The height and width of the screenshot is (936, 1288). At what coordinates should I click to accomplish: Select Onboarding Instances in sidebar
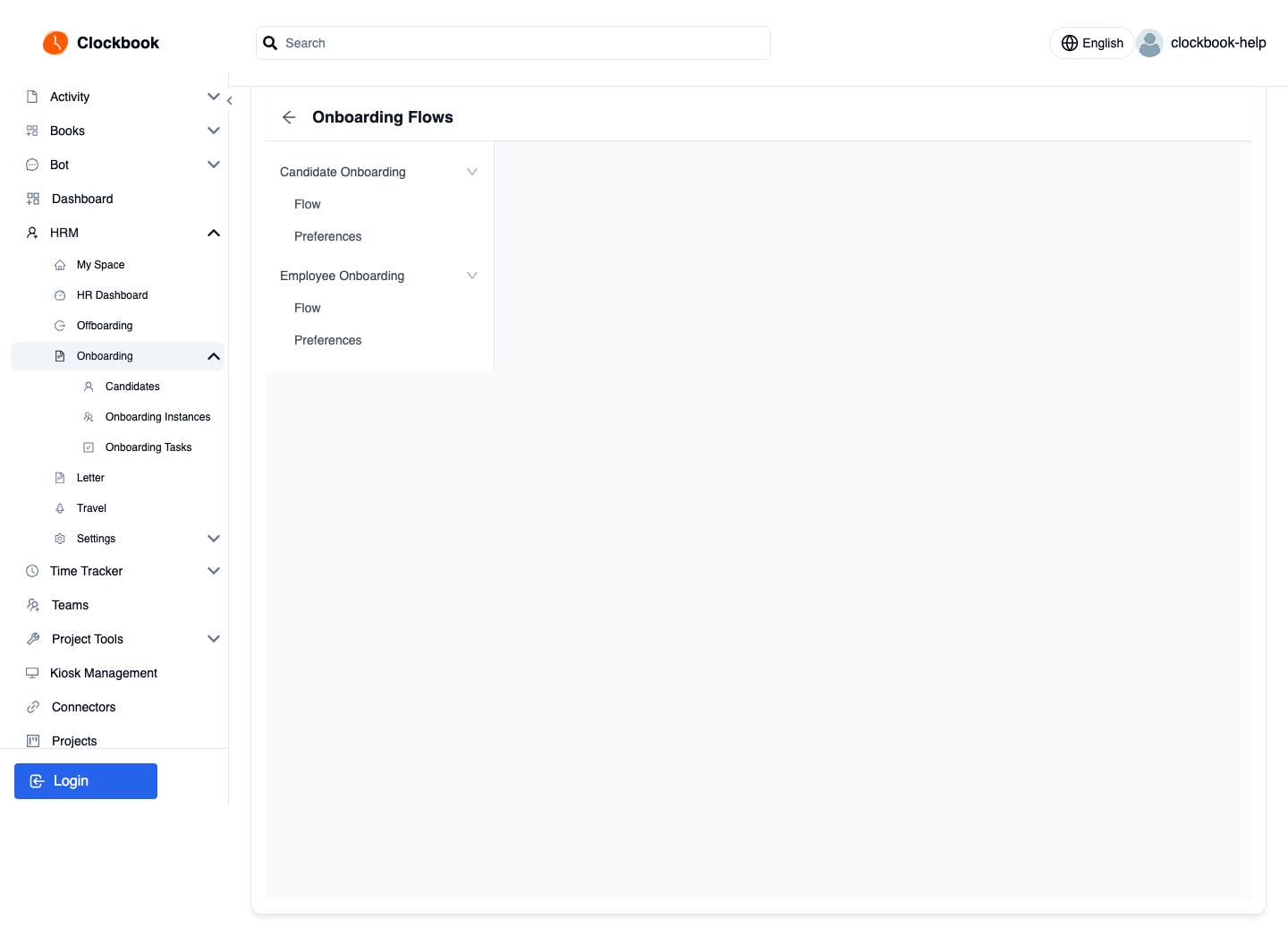click(158, 417)
